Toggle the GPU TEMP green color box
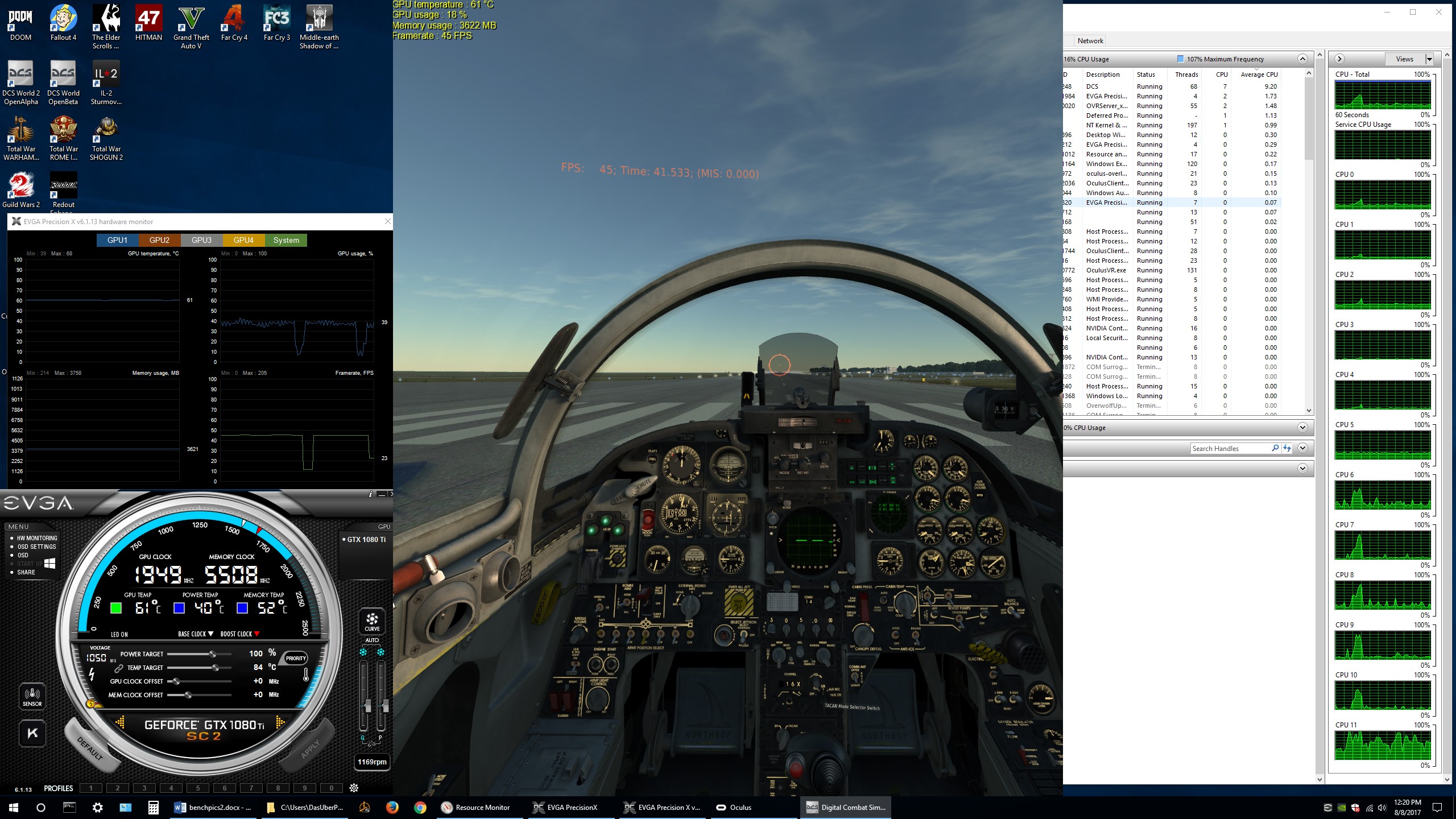The width and height of the screenshot is (1456, 819). coord(116,608)
